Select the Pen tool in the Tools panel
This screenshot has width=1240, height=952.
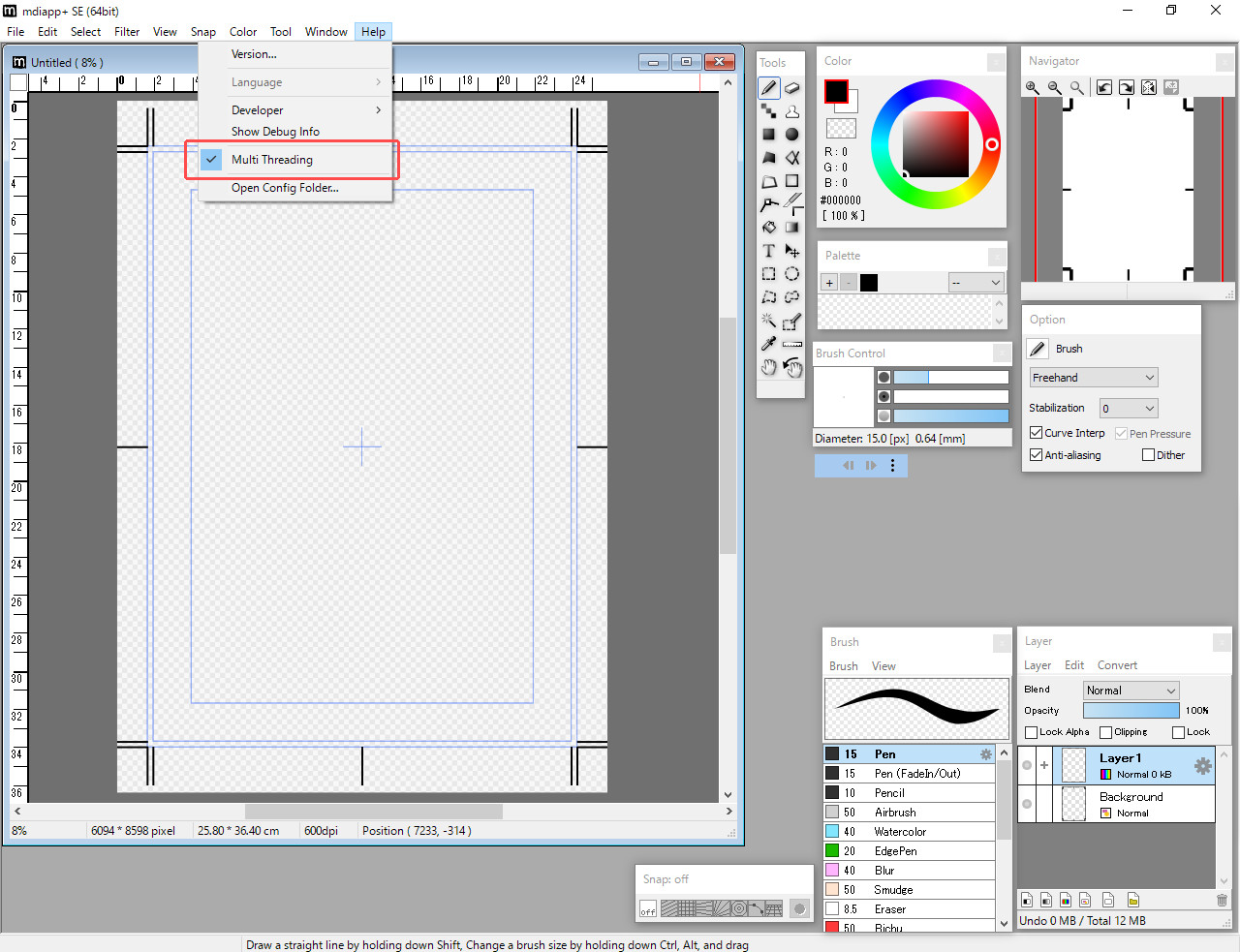click(768, 87)
